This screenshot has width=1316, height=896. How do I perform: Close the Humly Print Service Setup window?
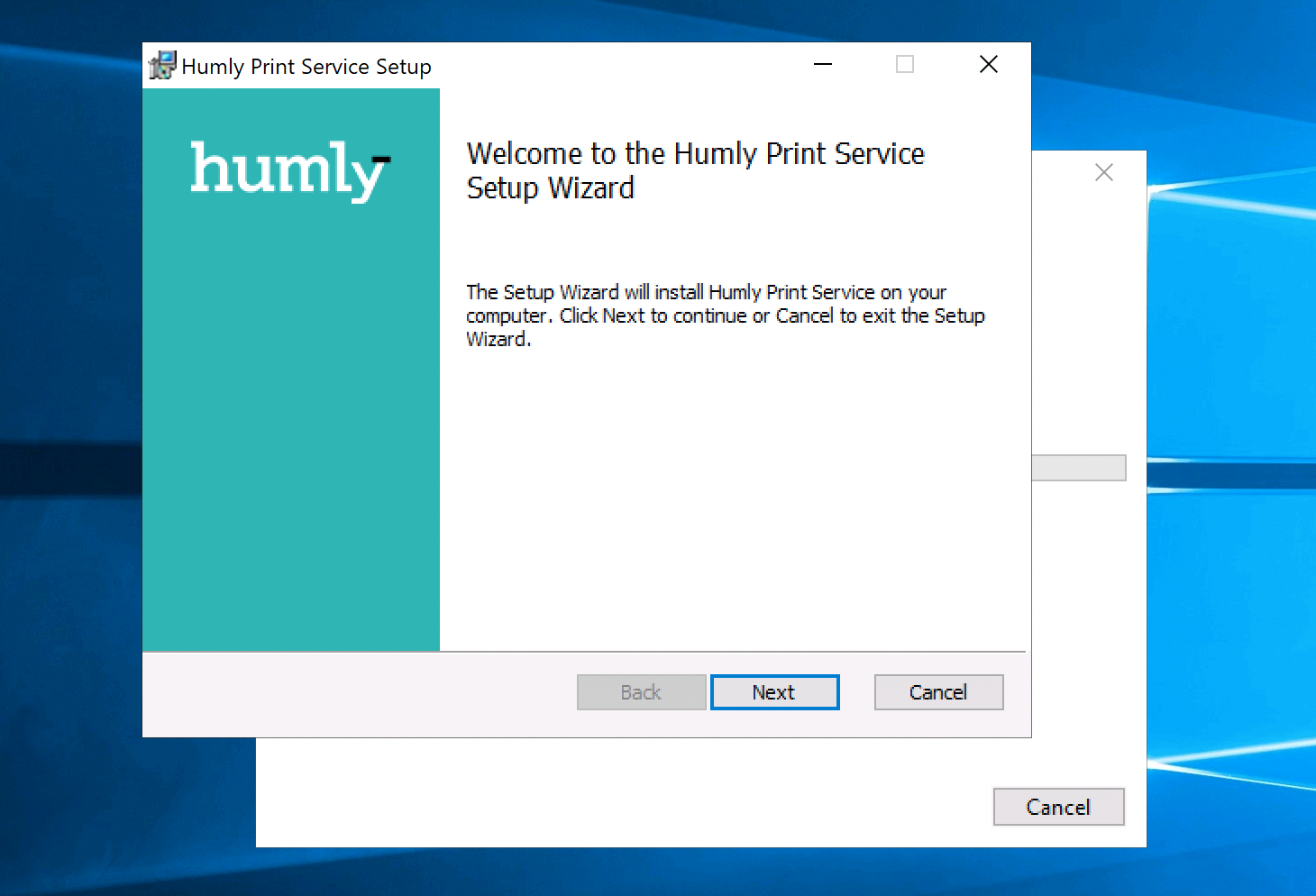pos(989,64)
